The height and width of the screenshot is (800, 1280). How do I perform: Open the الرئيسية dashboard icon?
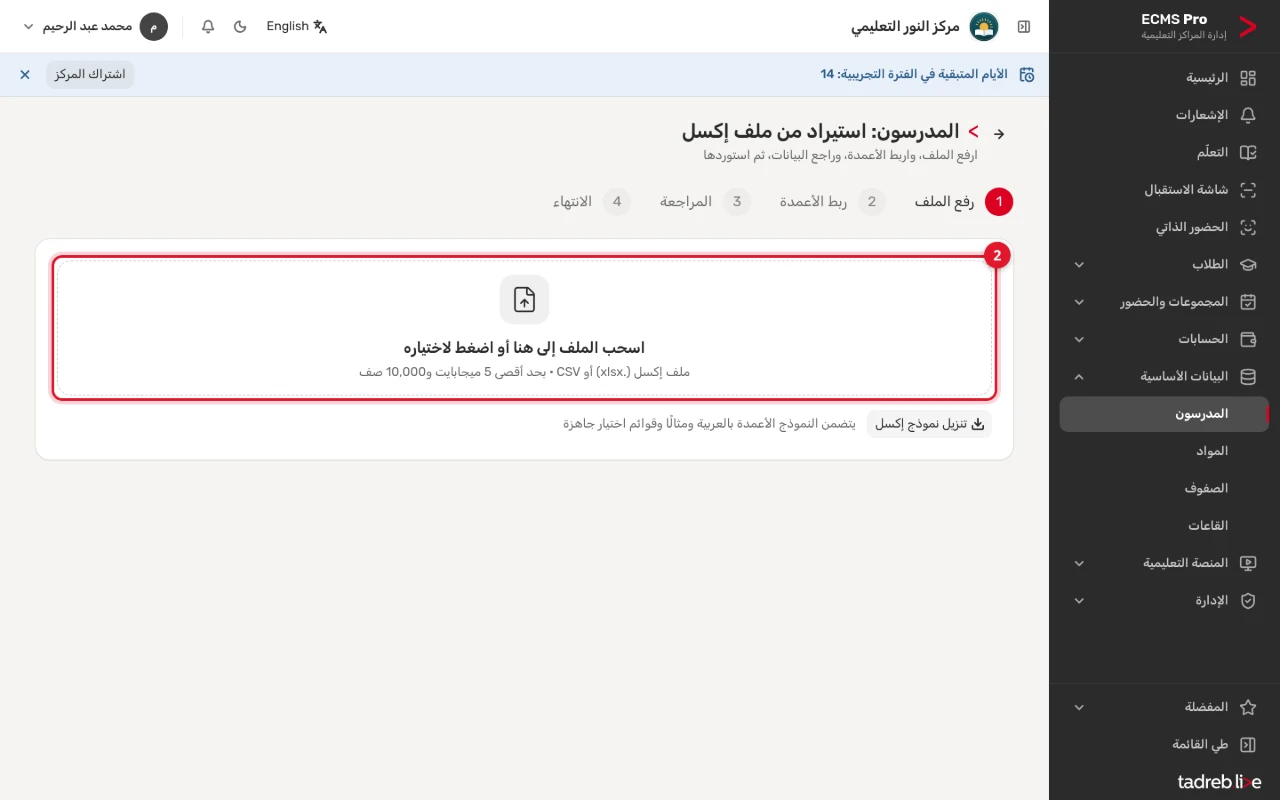[x=1248, y=78]
